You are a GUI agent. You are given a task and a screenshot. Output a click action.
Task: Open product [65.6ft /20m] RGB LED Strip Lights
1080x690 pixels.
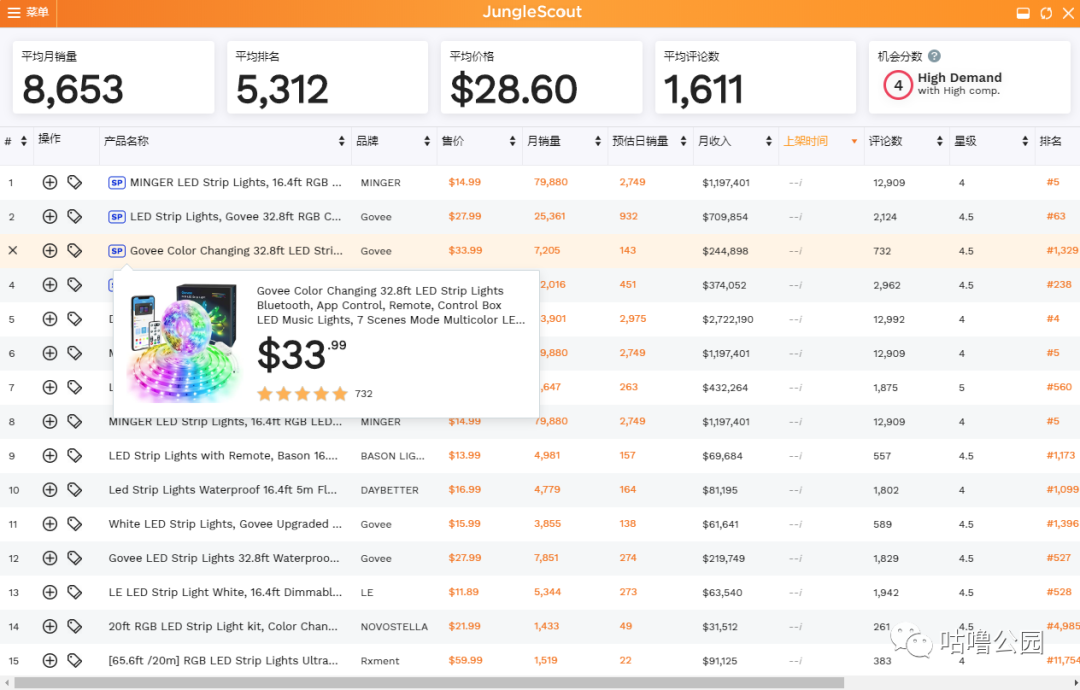point(222,660)
